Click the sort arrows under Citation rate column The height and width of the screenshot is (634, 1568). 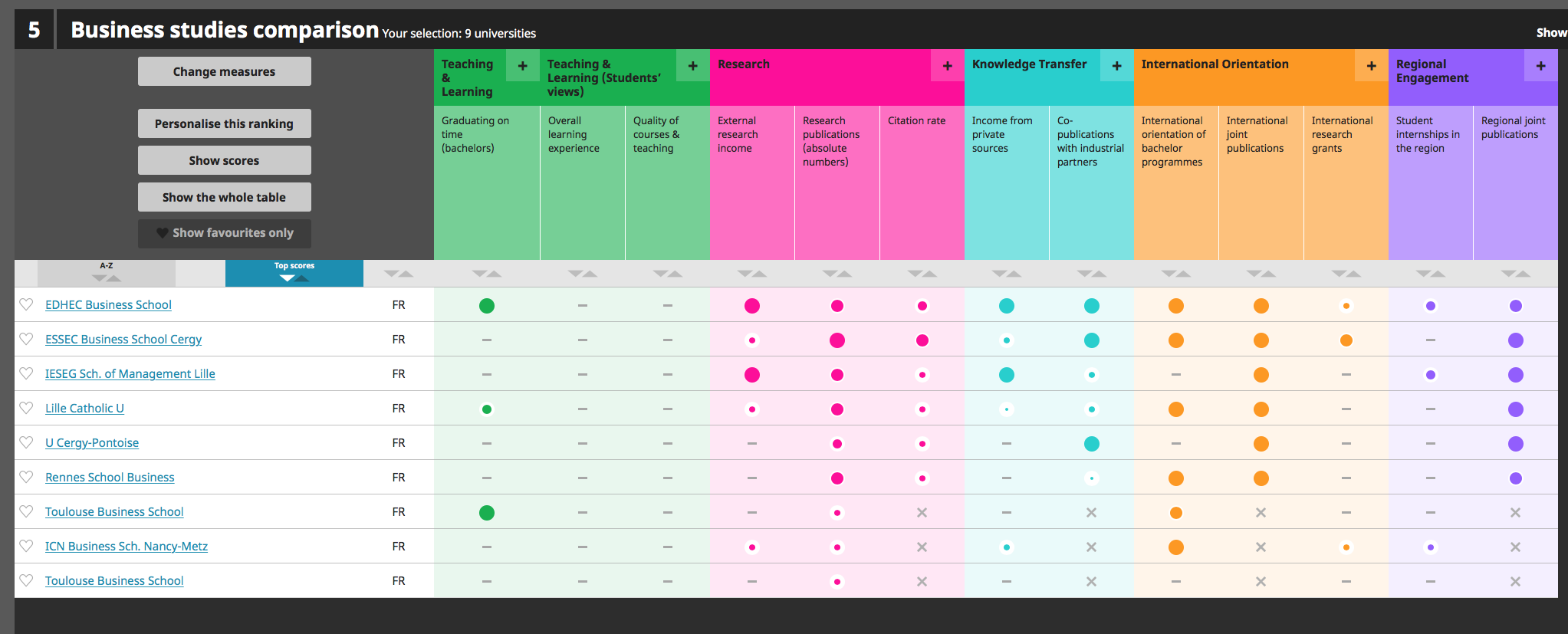[922, 274]
